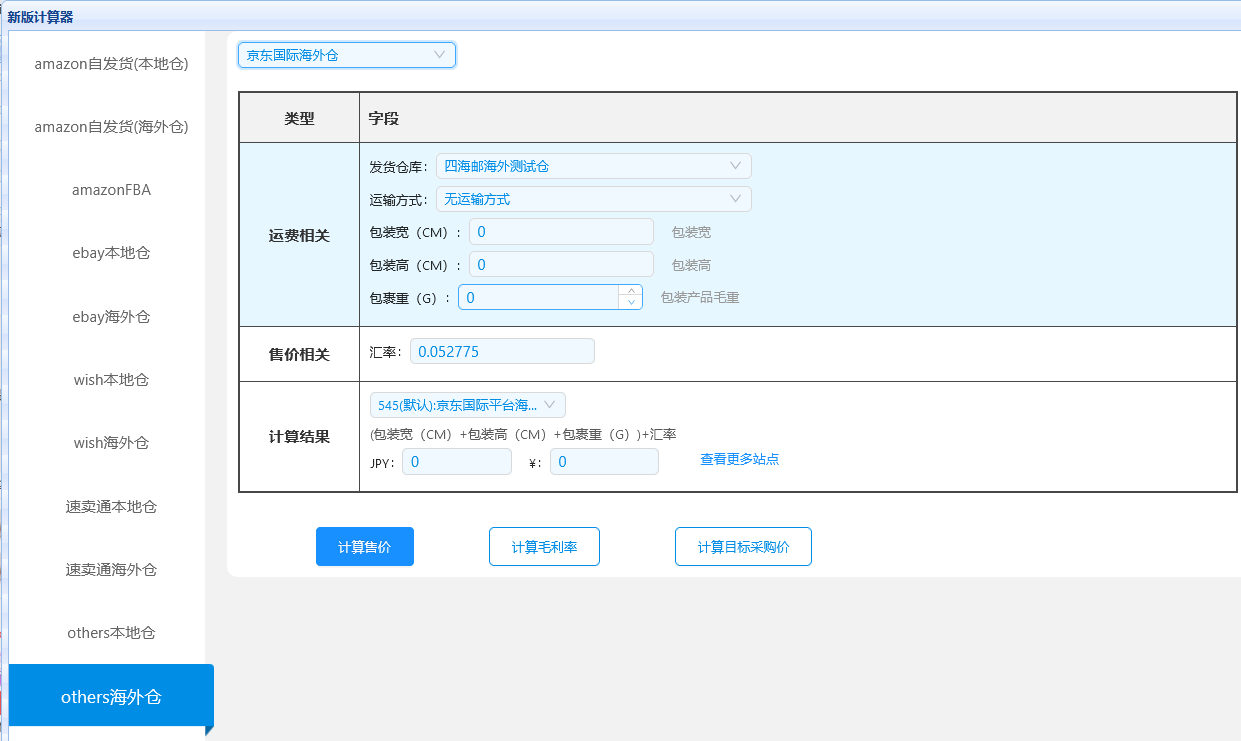Select the 速卖通海外仓 tab
Screen dimensions: 1241x741
[111, 570]
